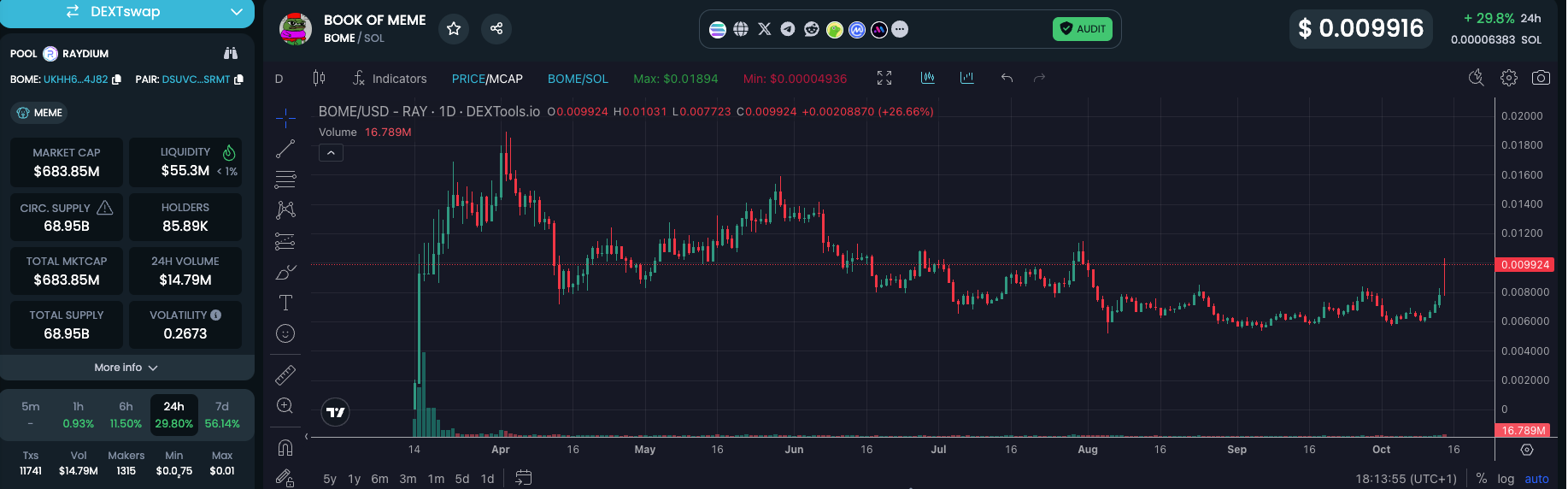Select the crosshair cursor tool
The width and height of the screenshot is (1568, 489).
(x=285, y=117)
